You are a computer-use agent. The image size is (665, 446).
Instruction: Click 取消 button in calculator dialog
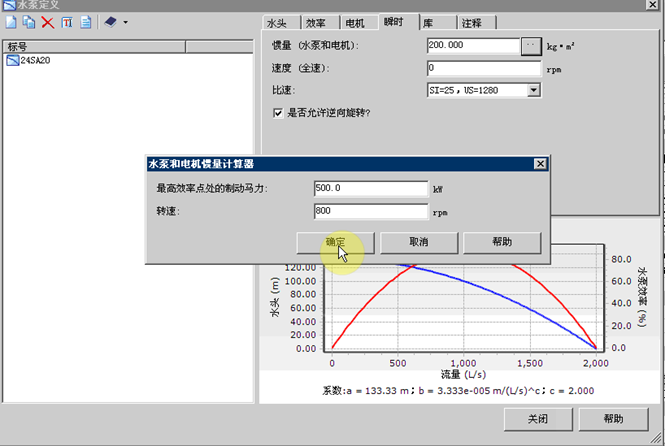click(x=419, y=243)
